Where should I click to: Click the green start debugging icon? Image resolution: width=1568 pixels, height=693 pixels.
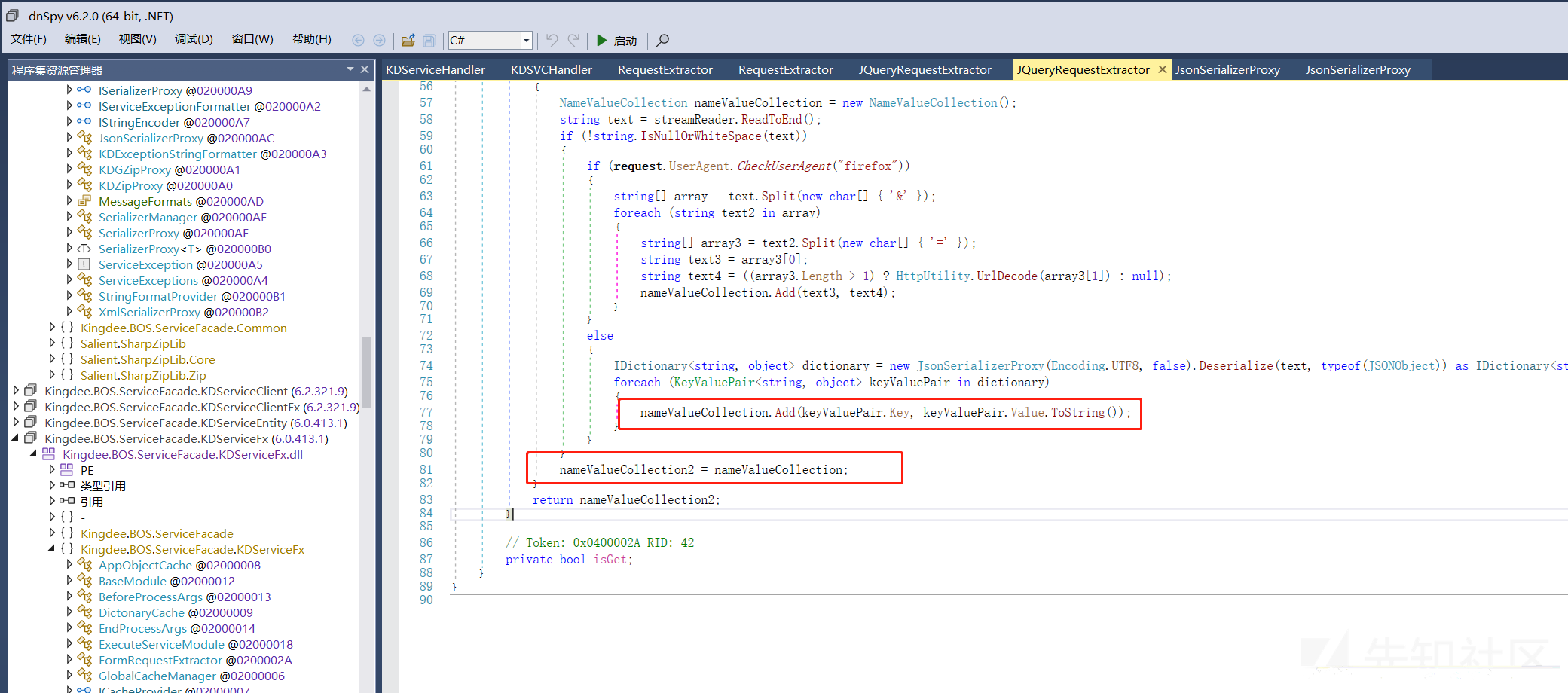[x=601, y=40]
